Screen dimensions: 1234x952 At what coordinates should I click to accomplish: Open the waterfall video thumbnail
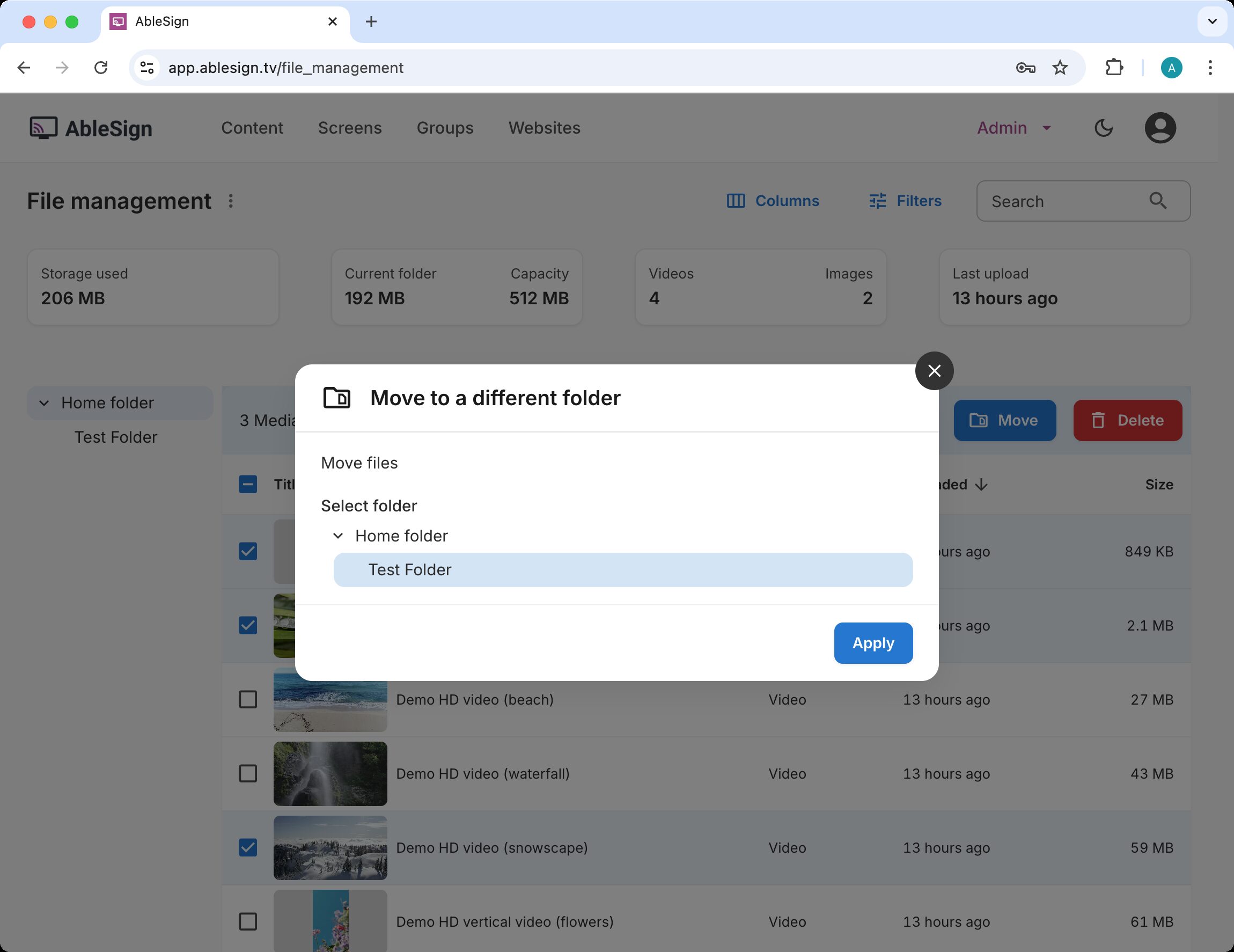[x=330, y=773]
